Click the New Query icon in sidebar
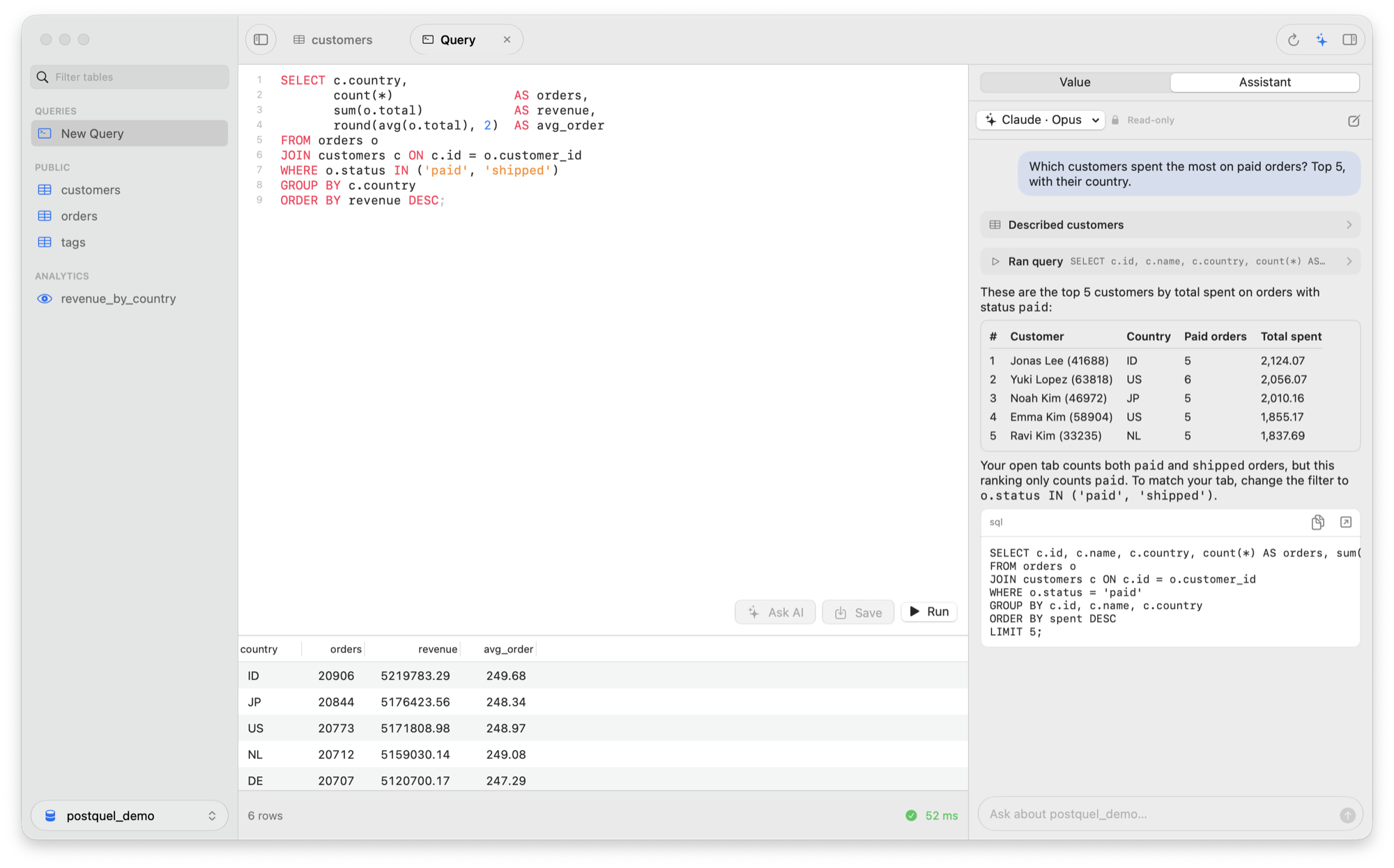The height and width of the screenshot is (868, 1394). pos(45,133)
